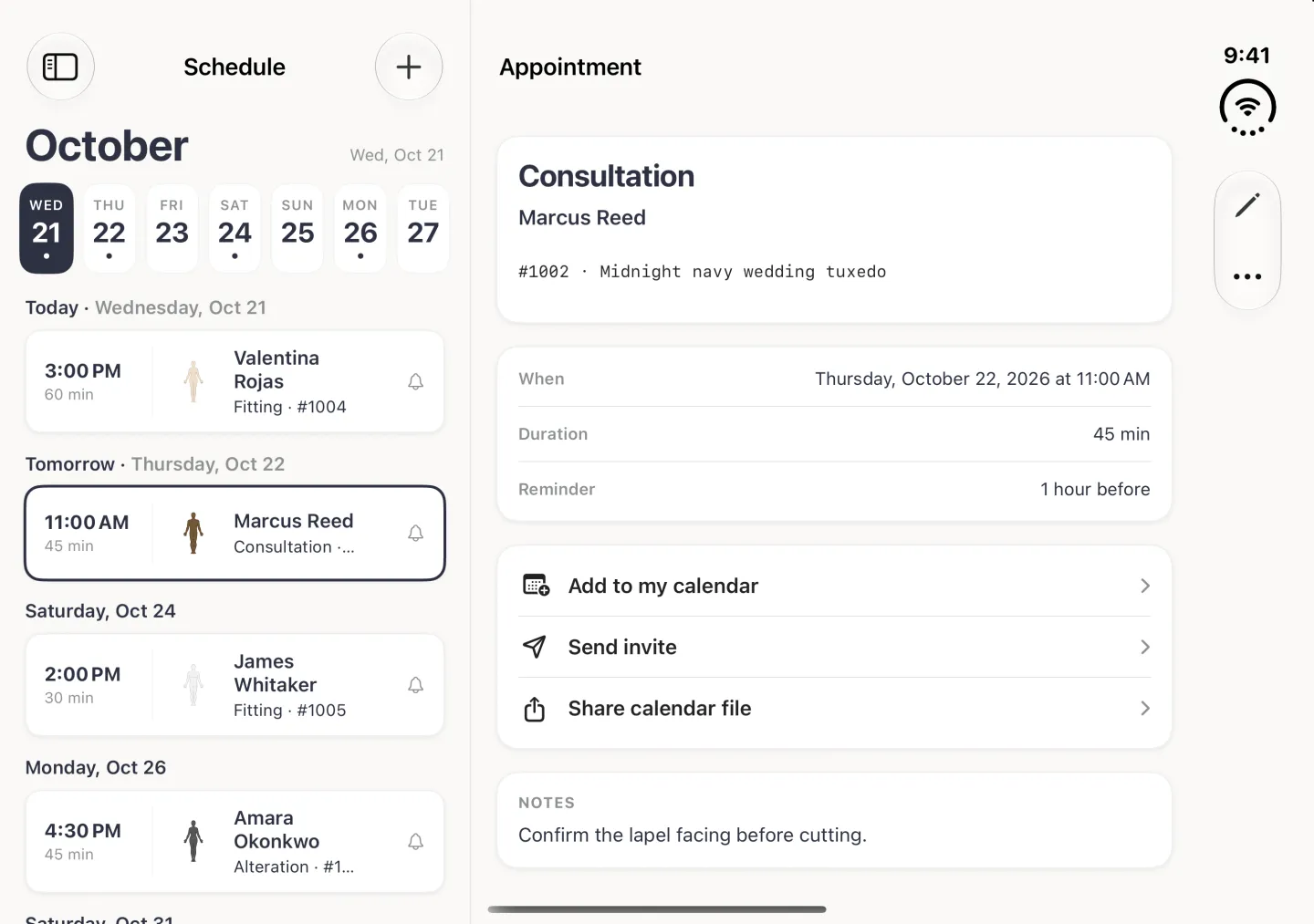Toggle the sidebar panel icon
The width and height of the screenshot is (1314, 924).
pos(61,67)
